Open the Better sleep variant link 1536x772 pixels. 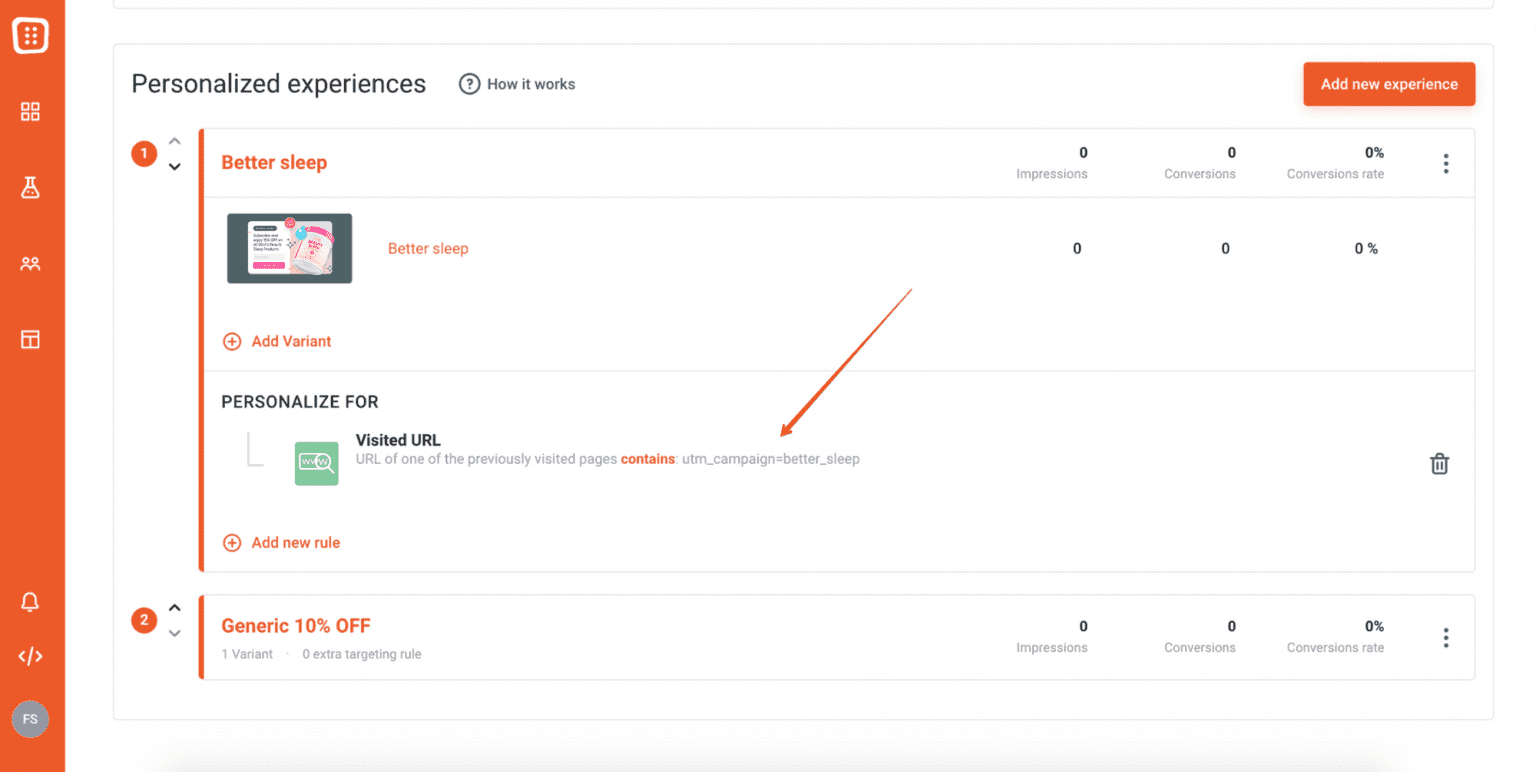click(428, 248)
